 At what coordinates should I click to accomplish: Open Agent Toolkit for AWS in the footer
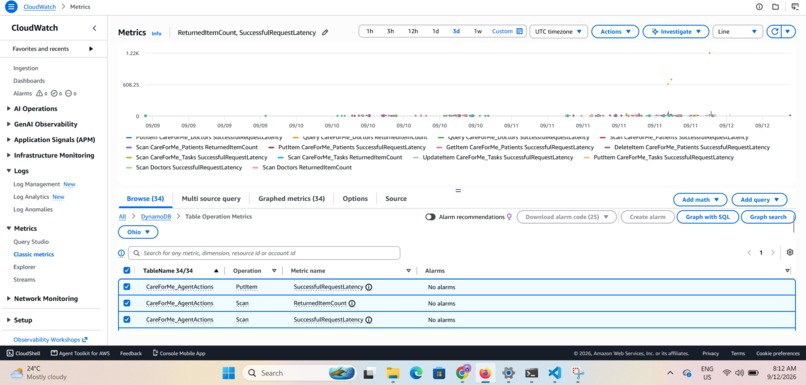click(x=80, y=353)
